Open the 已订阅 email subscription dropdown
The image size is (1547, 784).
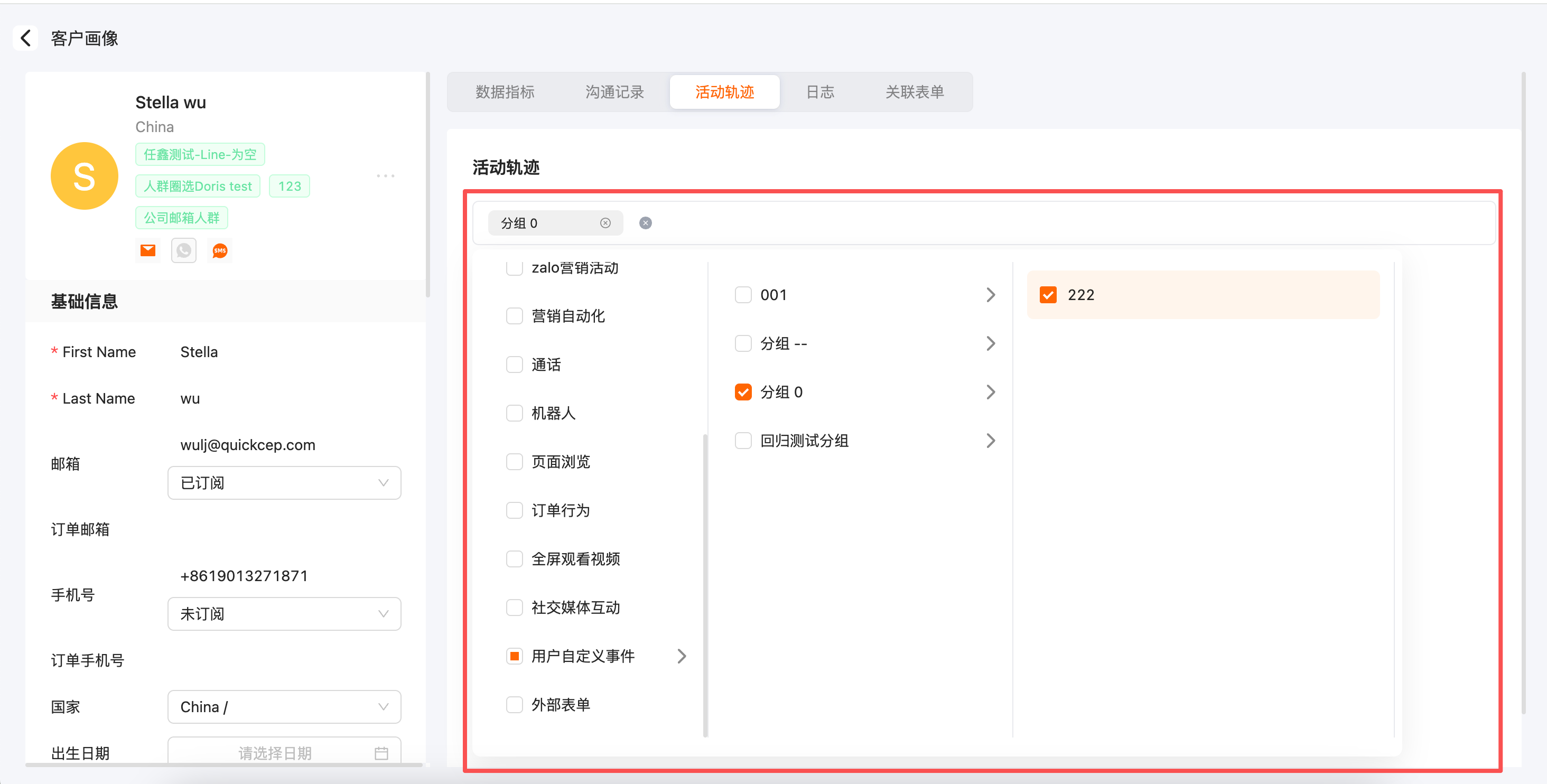(284, 483)
